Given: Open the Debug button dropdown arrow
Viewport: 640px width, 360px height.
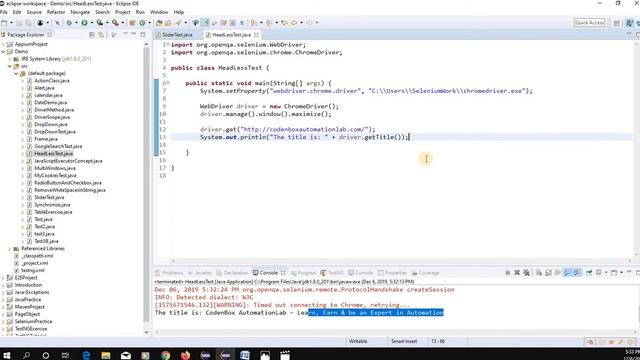Looking at the screenshot, I should 76,23.
